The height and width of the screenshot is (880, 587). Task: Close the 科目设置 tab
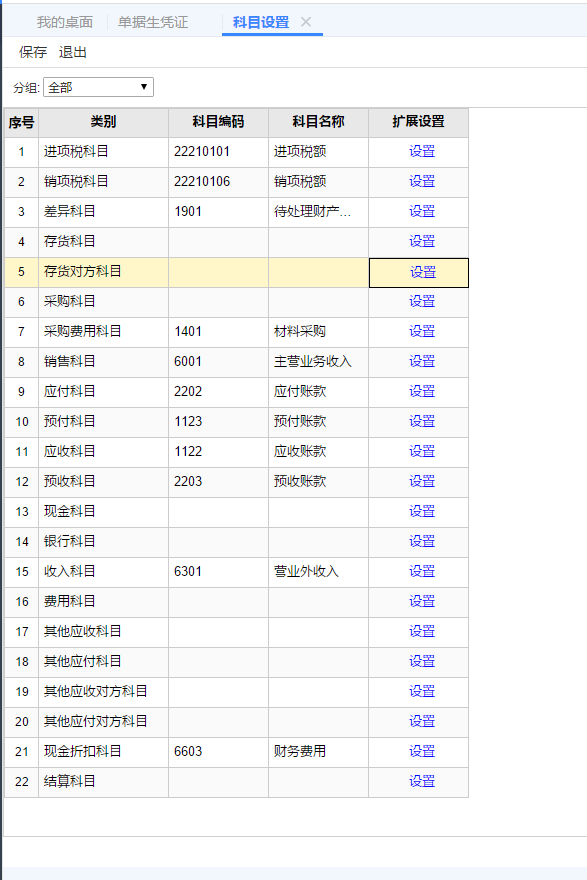[x=306, y=22]
